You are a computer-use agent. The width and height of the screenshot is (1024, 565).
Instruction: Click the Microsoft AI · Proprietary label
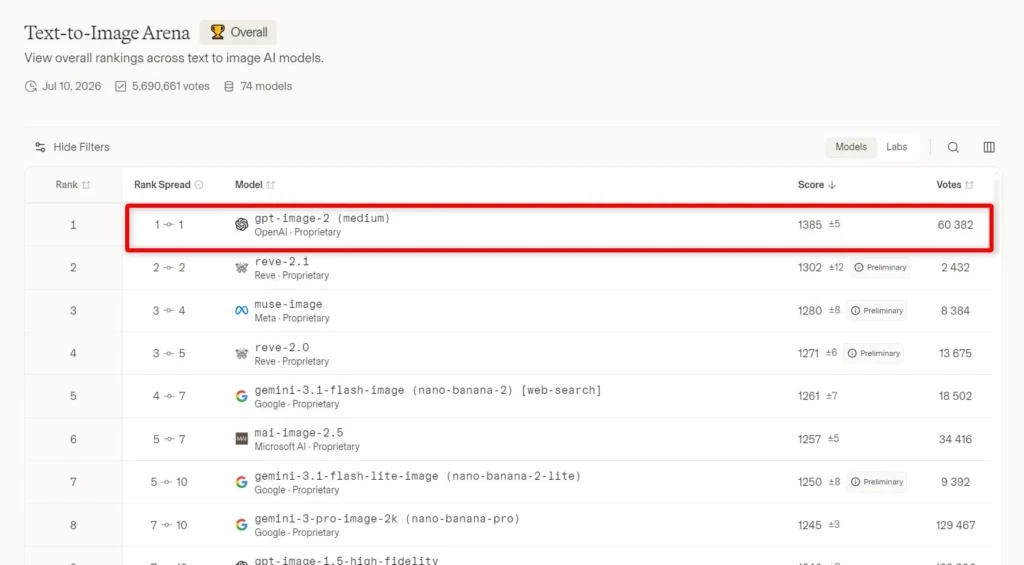click(x=307, y=447)
